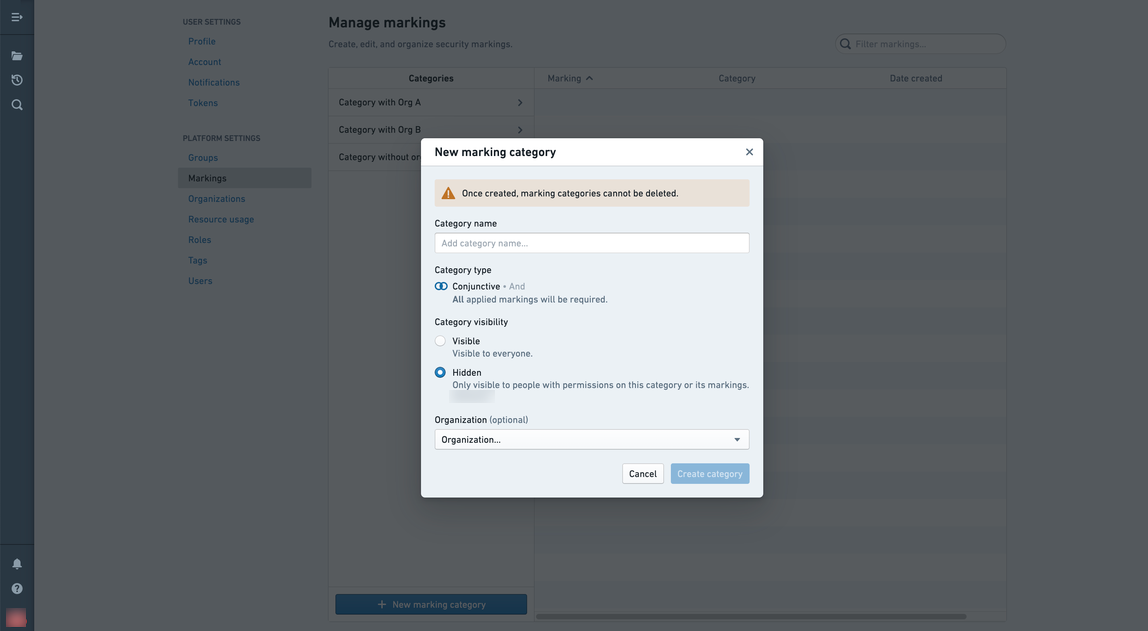1148x631 pixels.
Task: Click the horizontal scrollbar below markings table
Action: click(750, 616)
